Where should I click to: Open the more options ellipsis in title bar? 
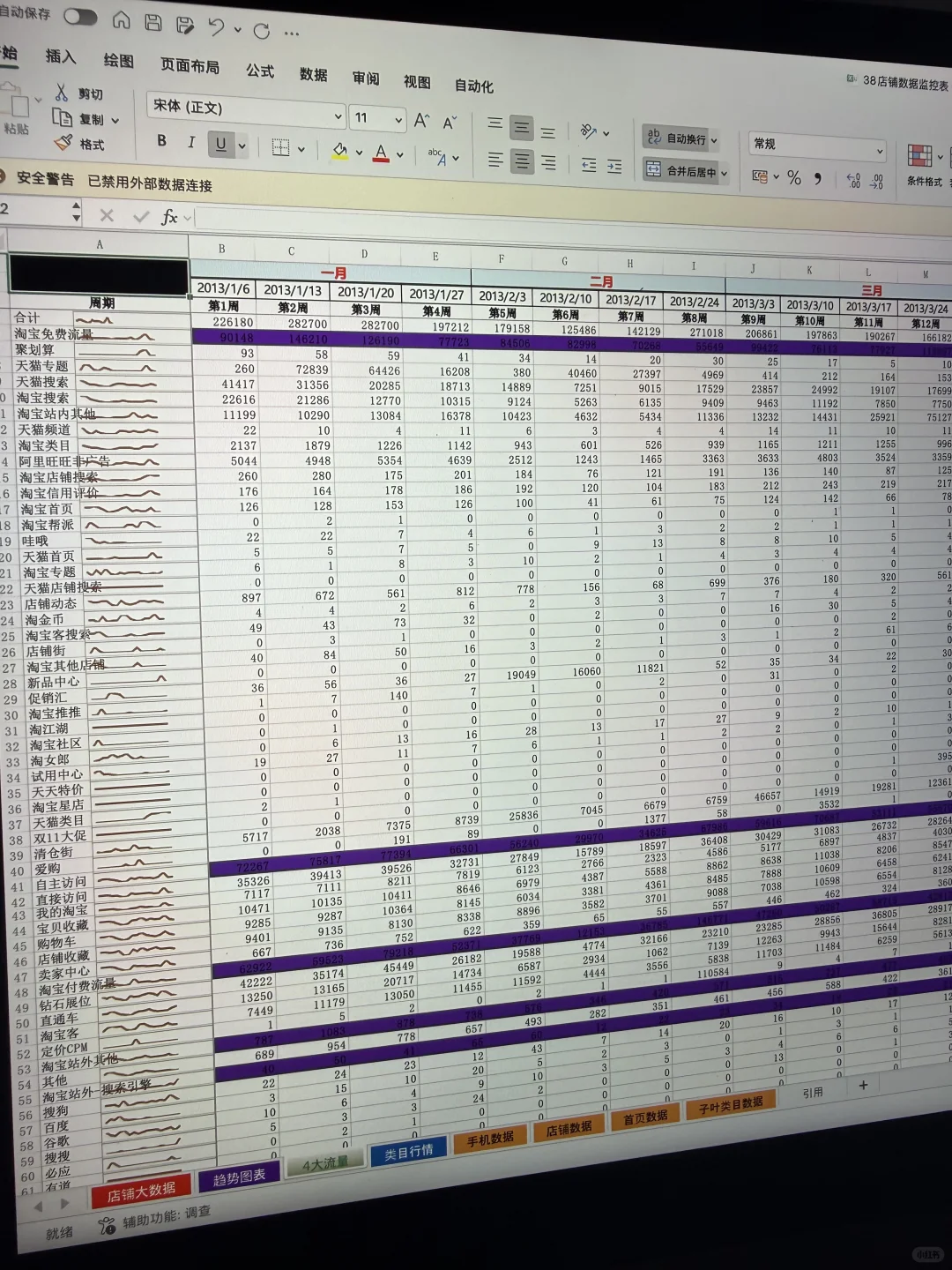point(292,34)
